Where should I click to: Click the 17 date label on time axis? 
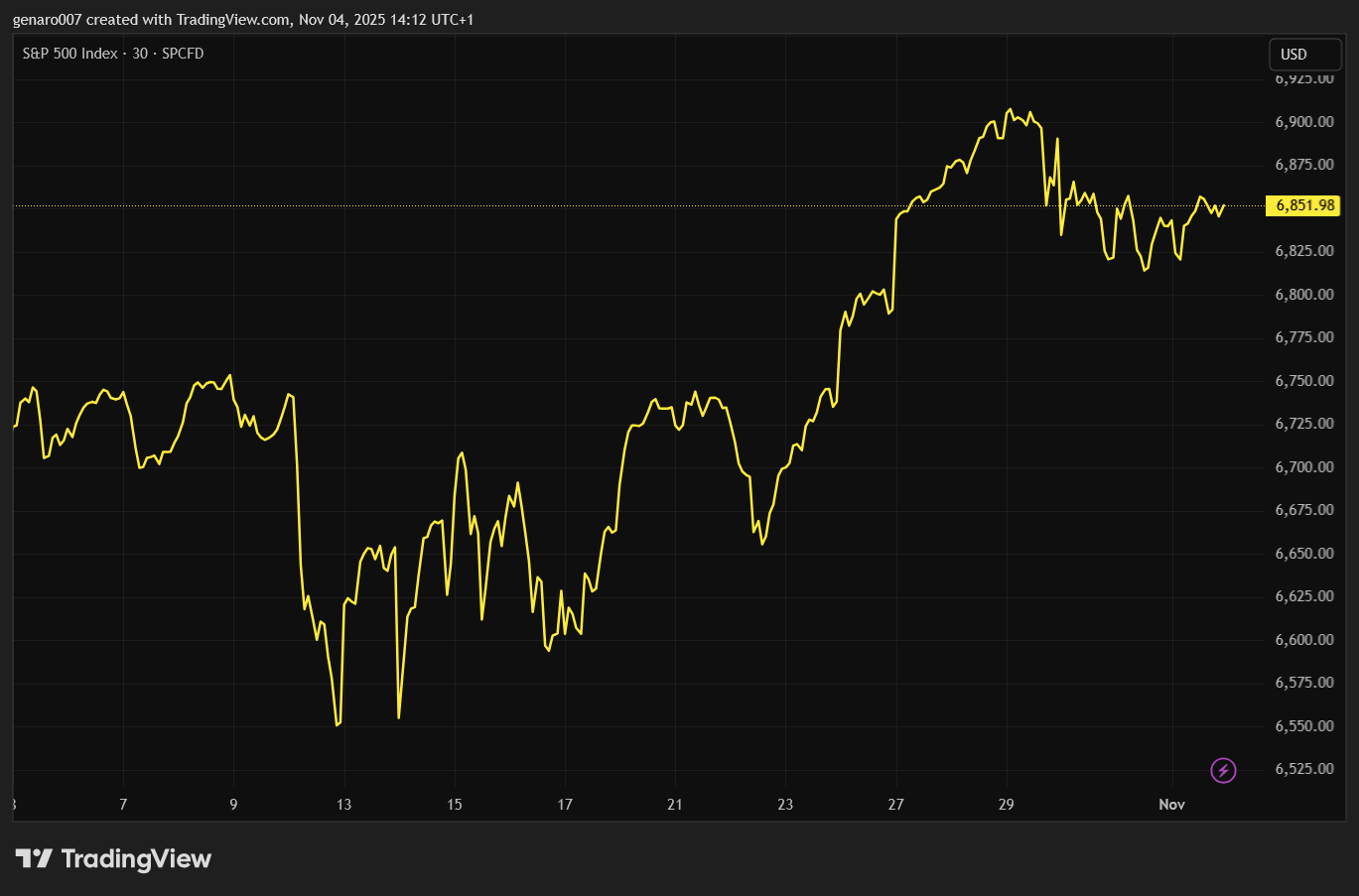click(x=565, y=805)
